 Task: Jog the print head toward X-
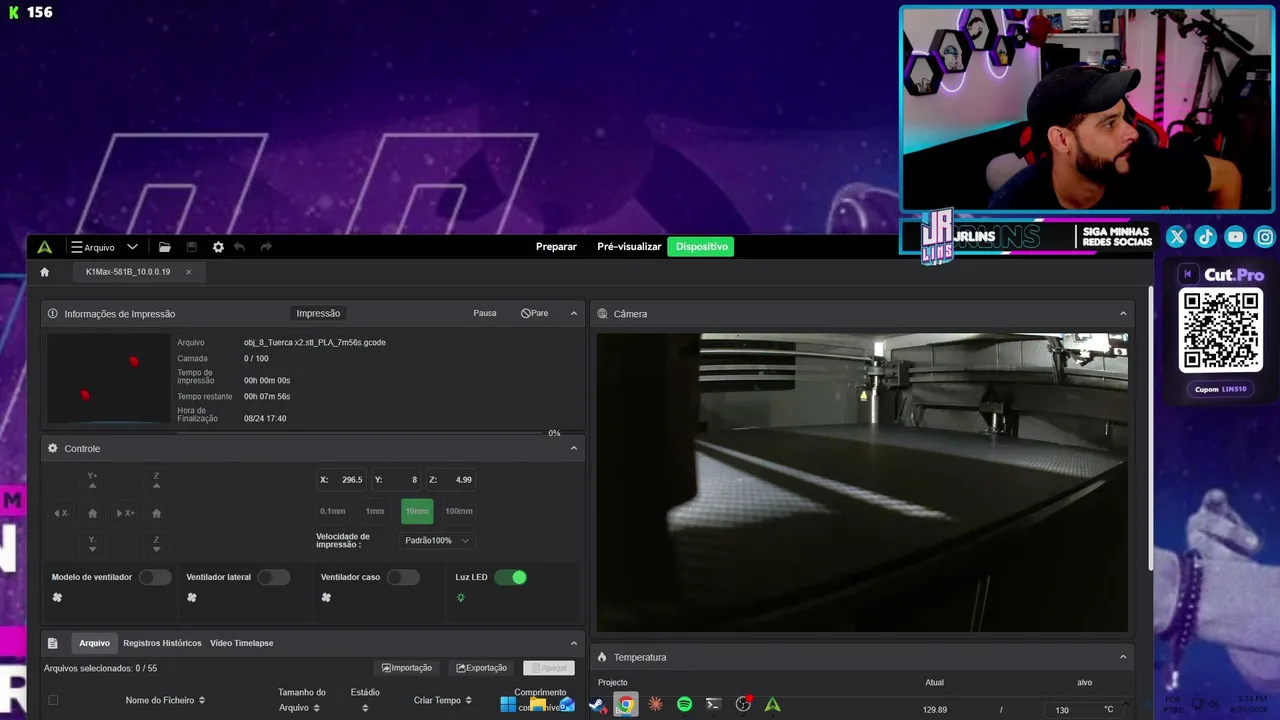[x=61, y=513]
